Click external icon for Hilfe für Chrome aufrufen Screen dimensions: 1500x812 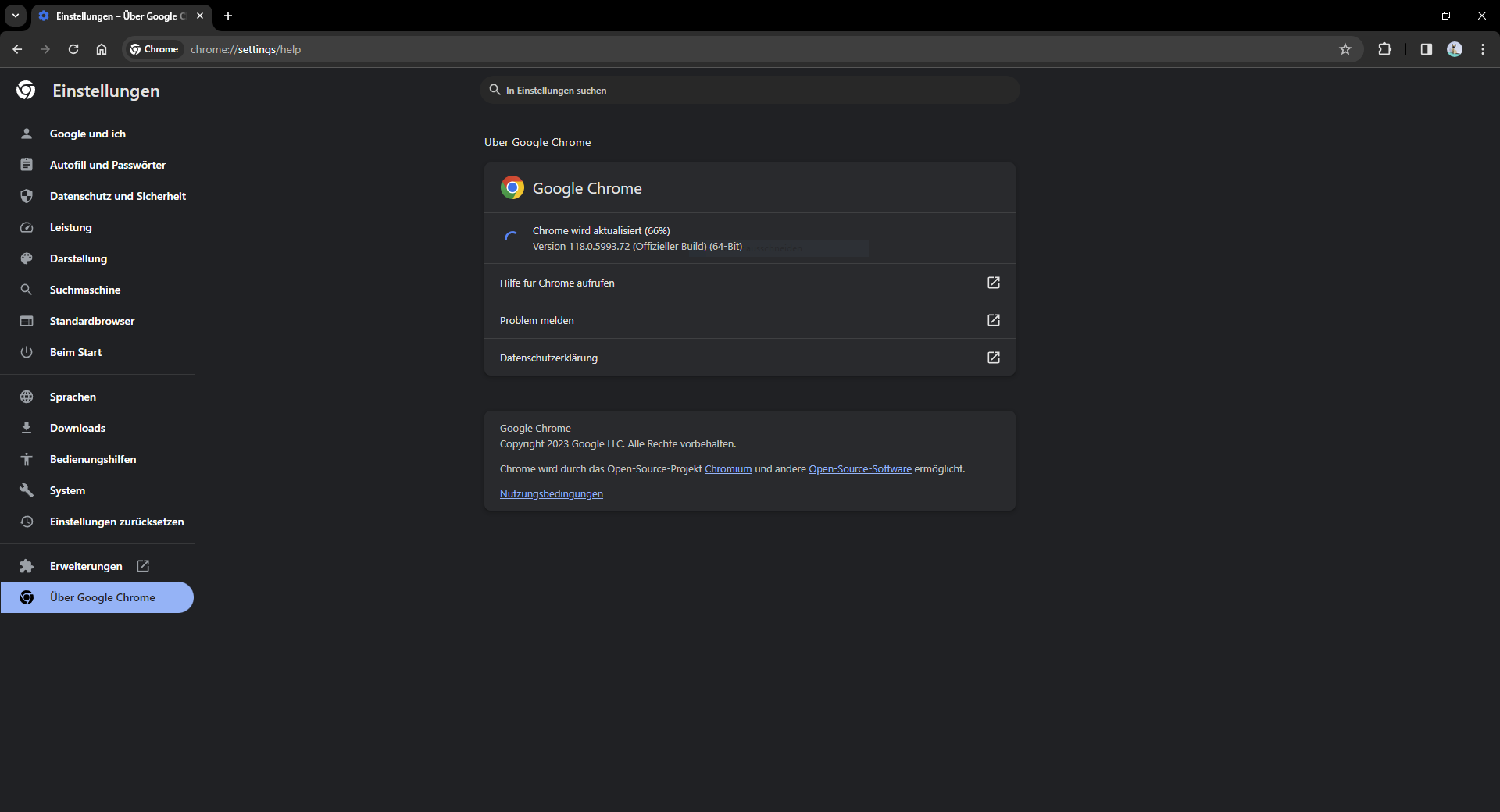coord(994,283)
